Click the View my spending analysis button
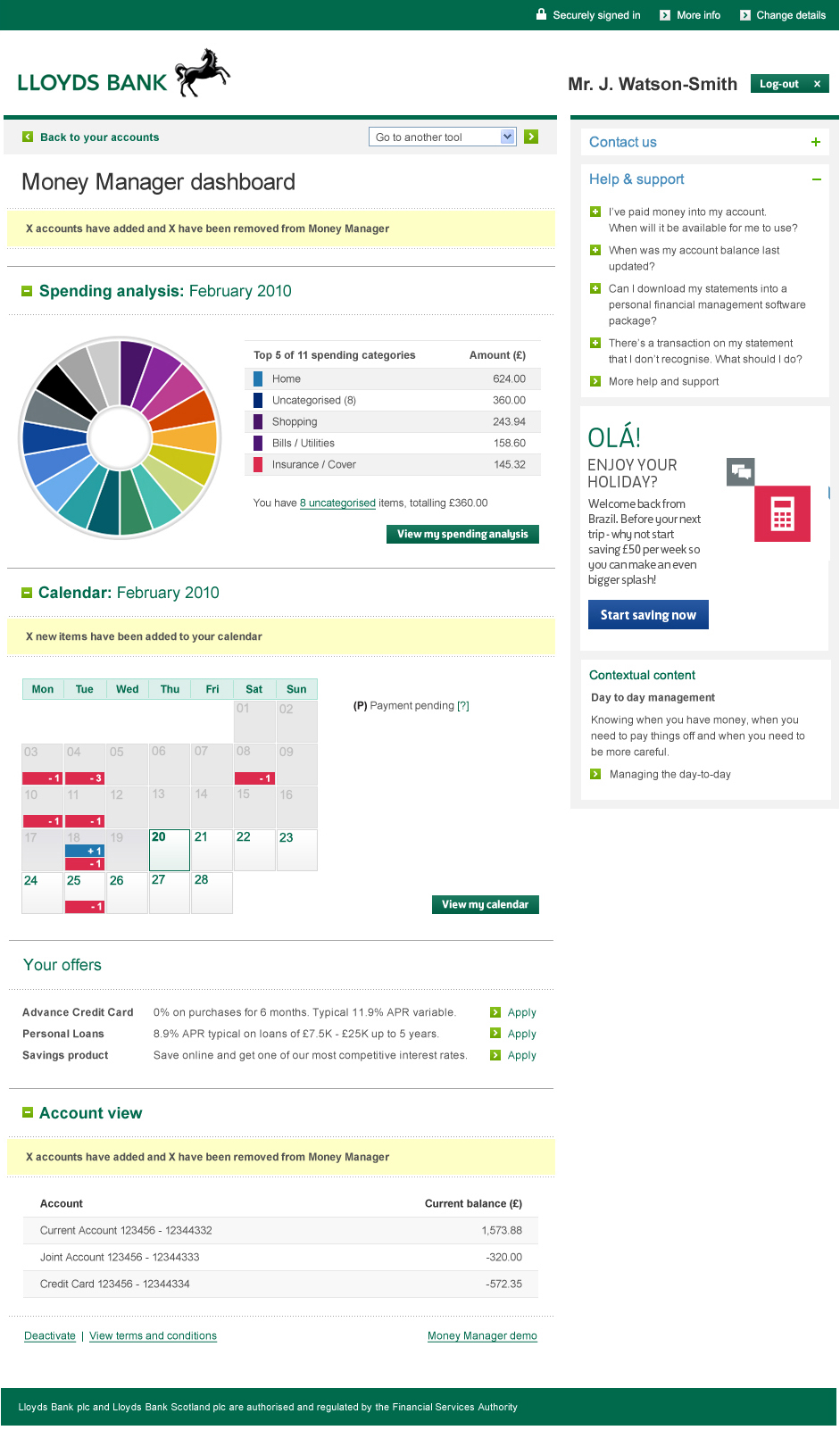This screenshot has width=840, height=1455. coord(462,534)
